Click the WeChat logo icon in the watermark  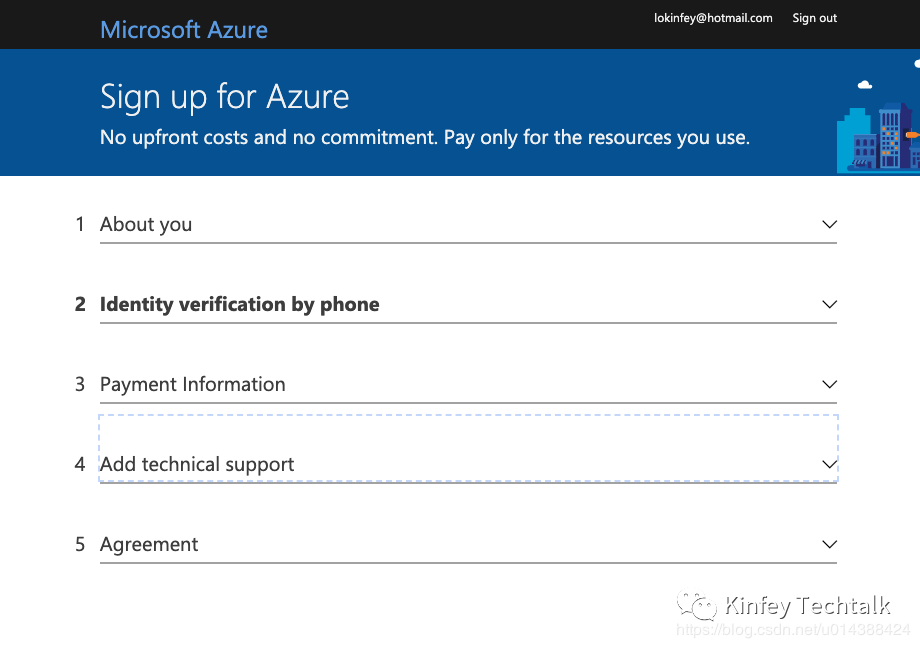pos(698,606)
